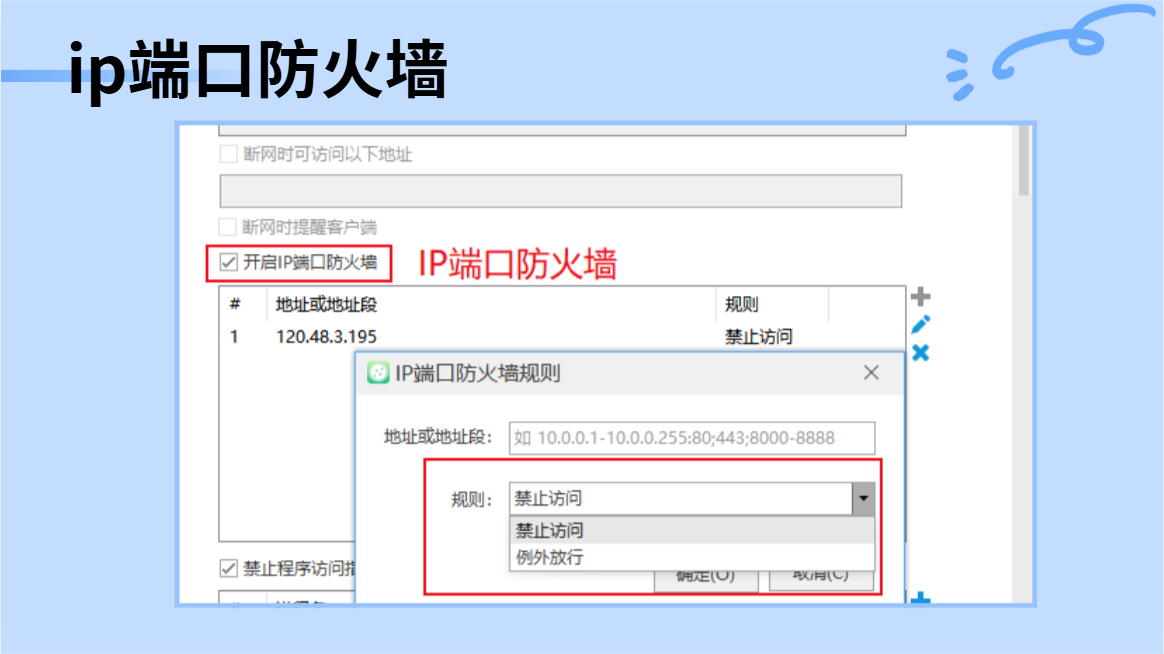
Task: Delete rule using blue X icon
Action: coord(921,353)
